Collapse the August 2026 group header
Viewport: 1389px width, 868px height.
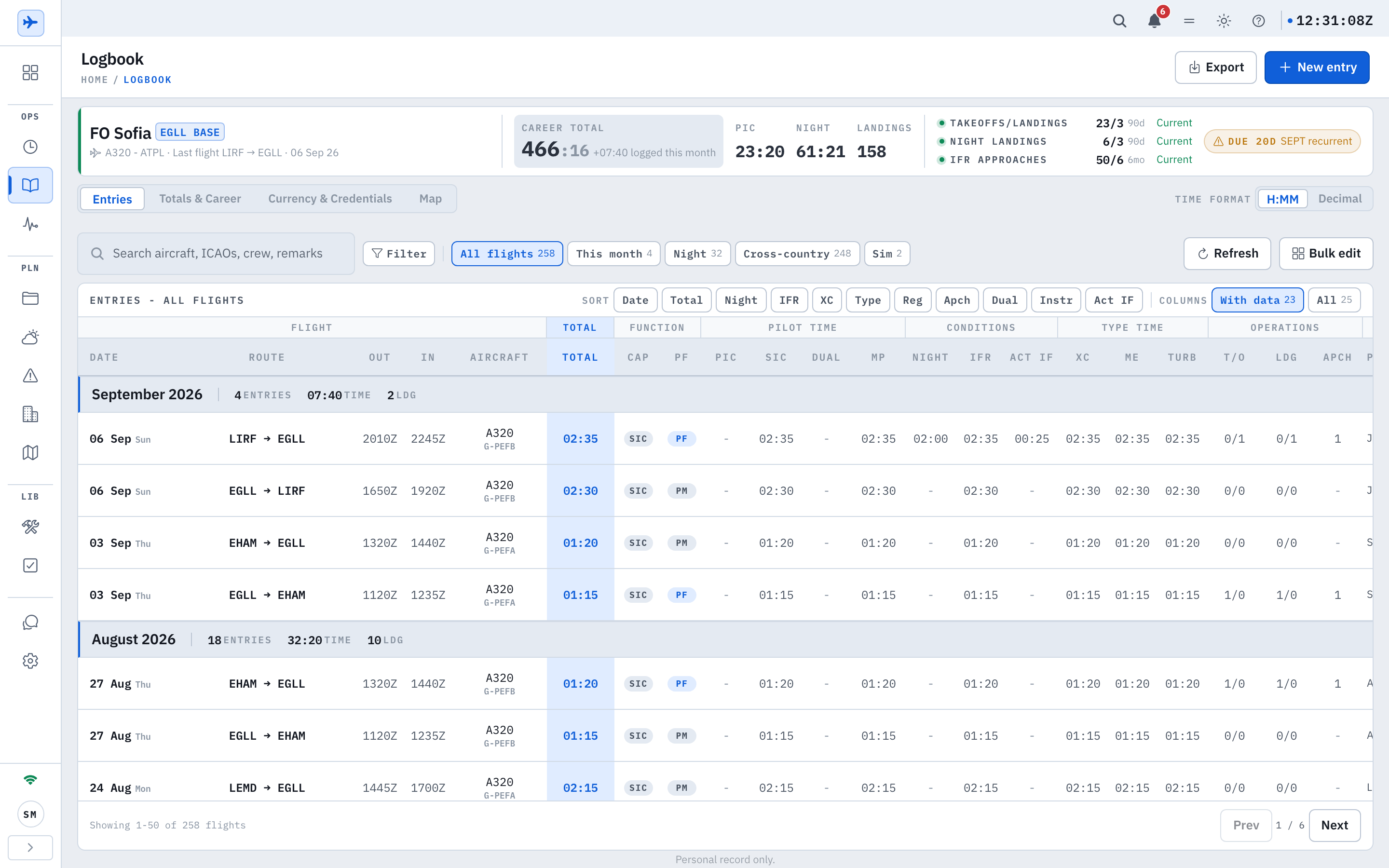[725, 639]
